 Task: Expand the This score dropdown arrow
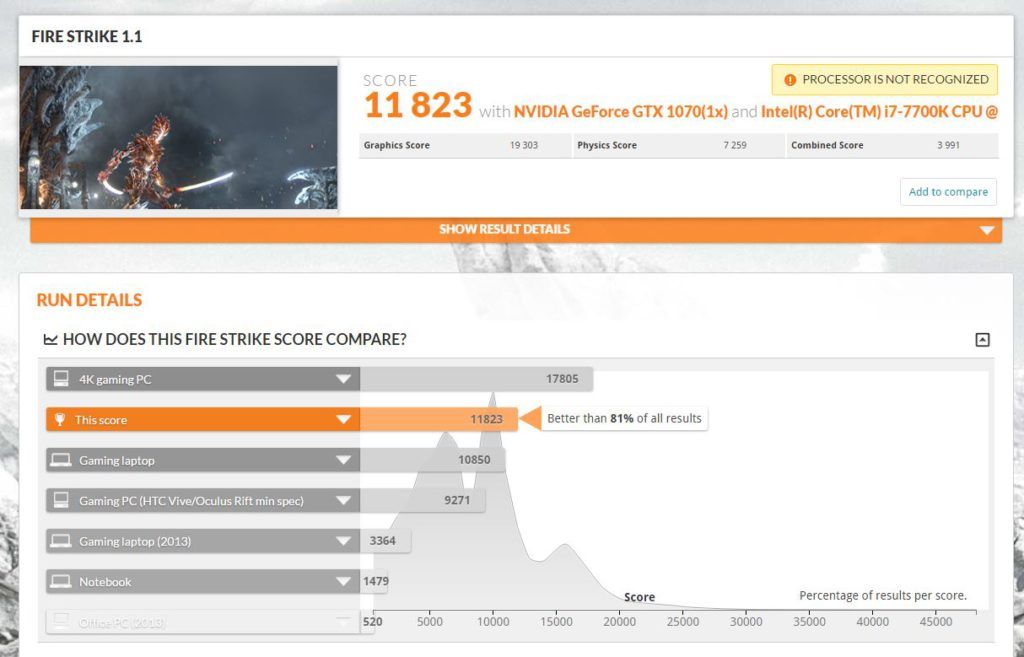click(344, 419)
